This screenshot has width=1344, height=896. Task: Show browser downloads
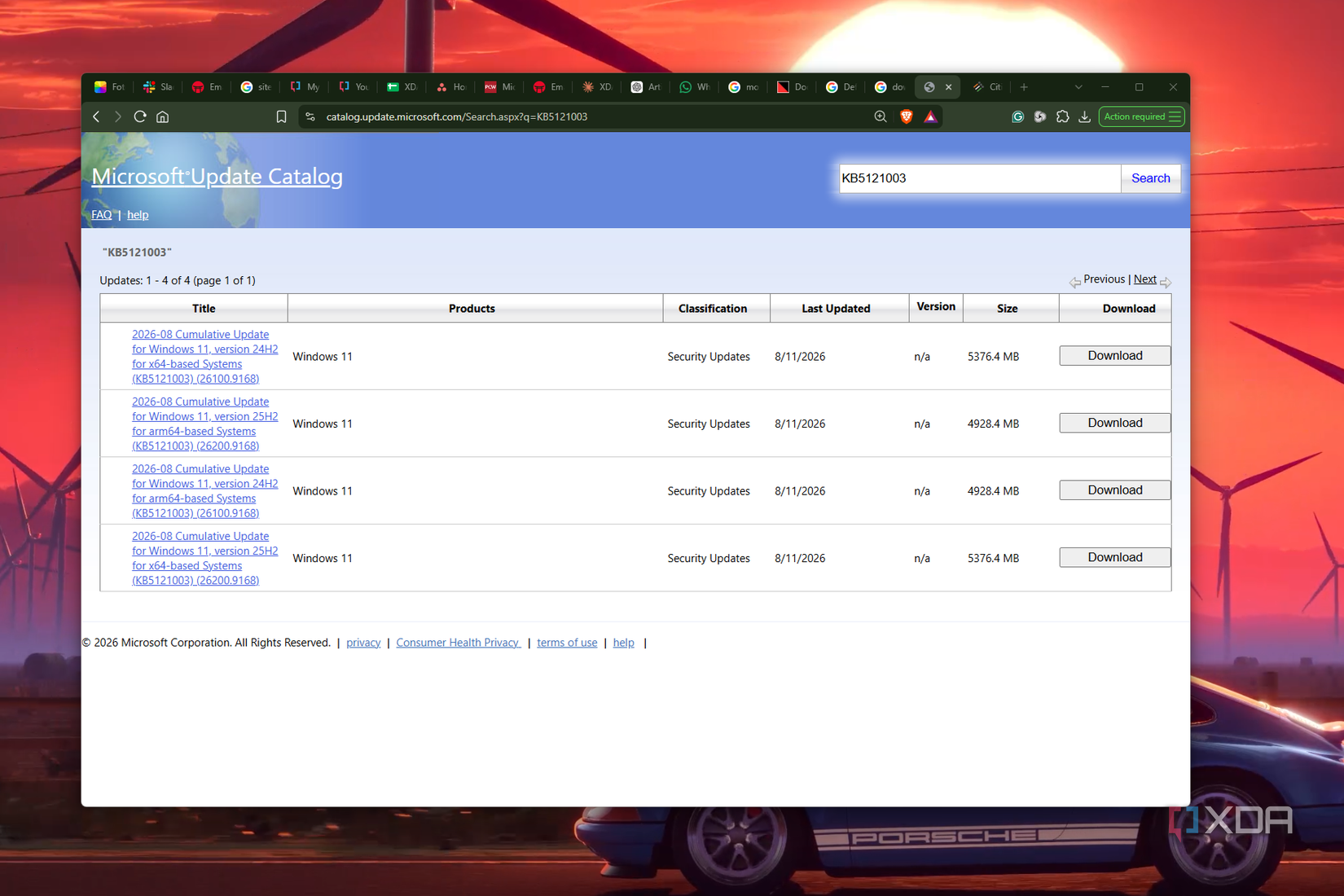tap(1085, 116)
